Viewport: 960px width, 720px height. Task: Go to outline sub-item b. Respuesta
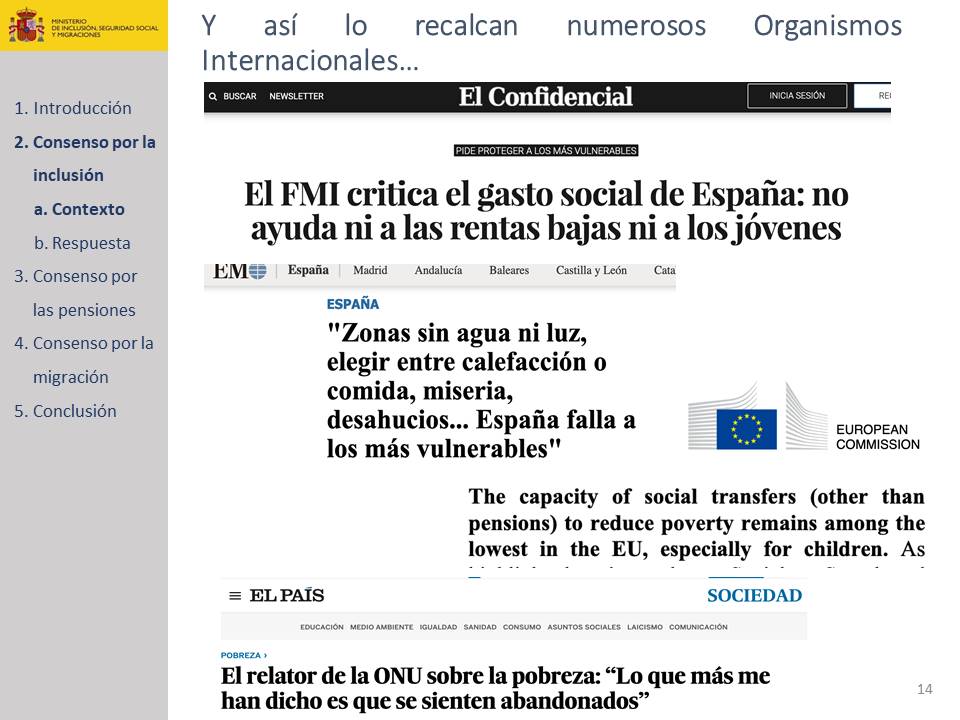(x=82, y=243)
